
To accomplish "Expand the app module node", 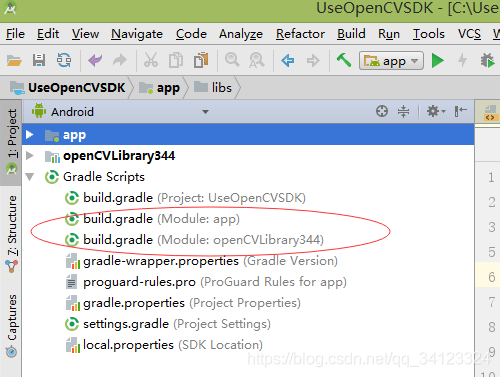I will point(30,134).
